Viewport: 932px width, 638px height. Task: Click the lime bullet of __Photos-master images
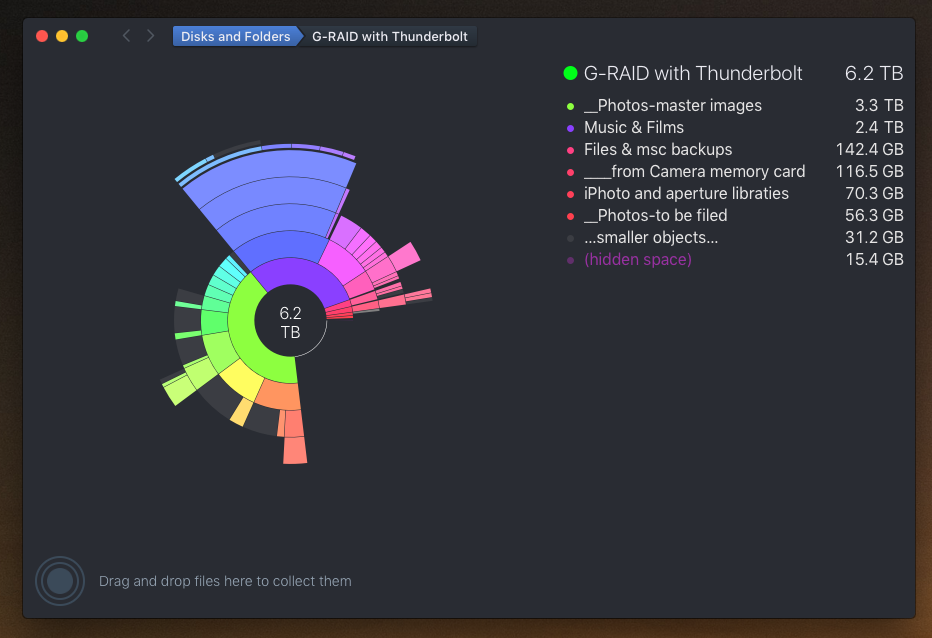(x=571, y=106)
